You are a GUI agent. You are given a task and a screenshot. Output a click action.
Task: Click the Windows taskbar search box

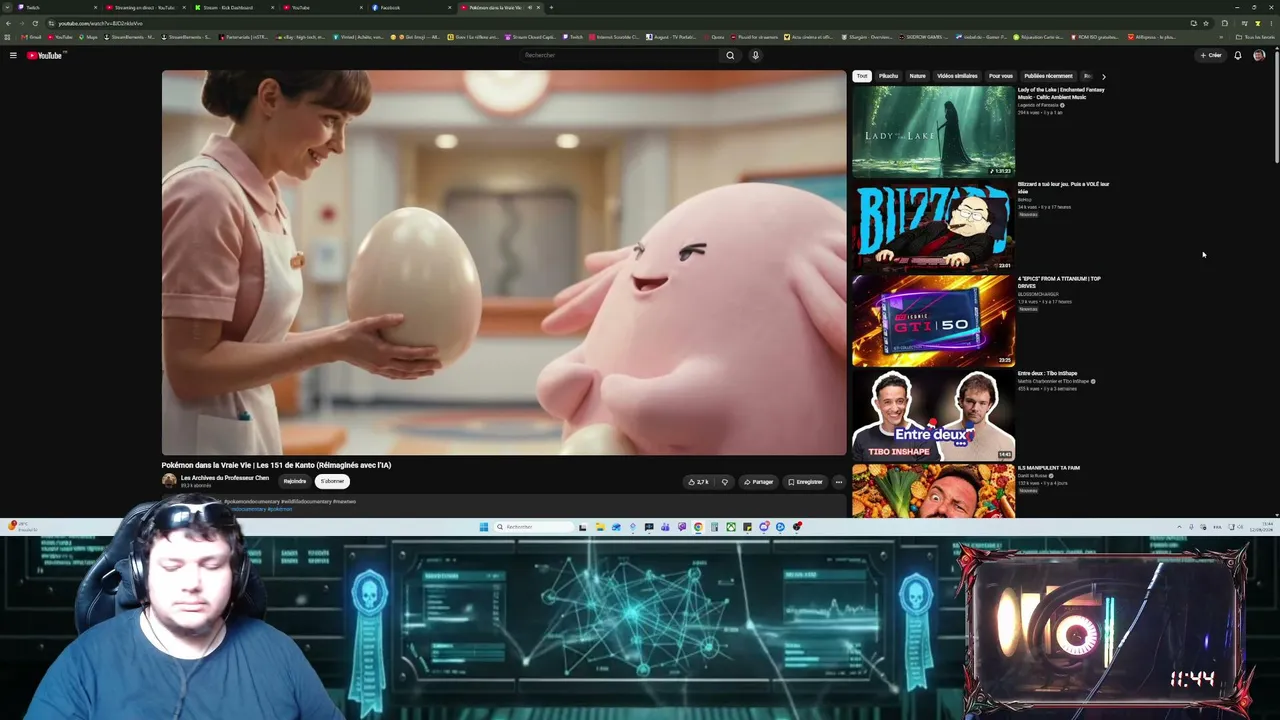click(532, 527)
